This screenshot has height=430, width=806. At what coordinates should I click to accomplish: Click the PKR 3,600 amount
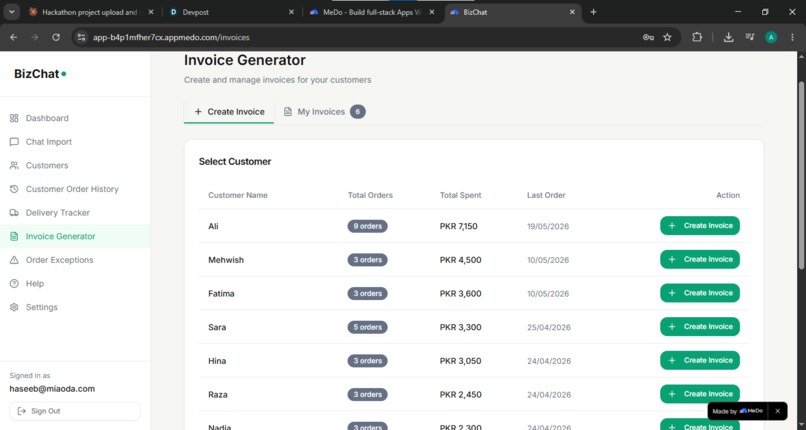(x=461, y=293)
